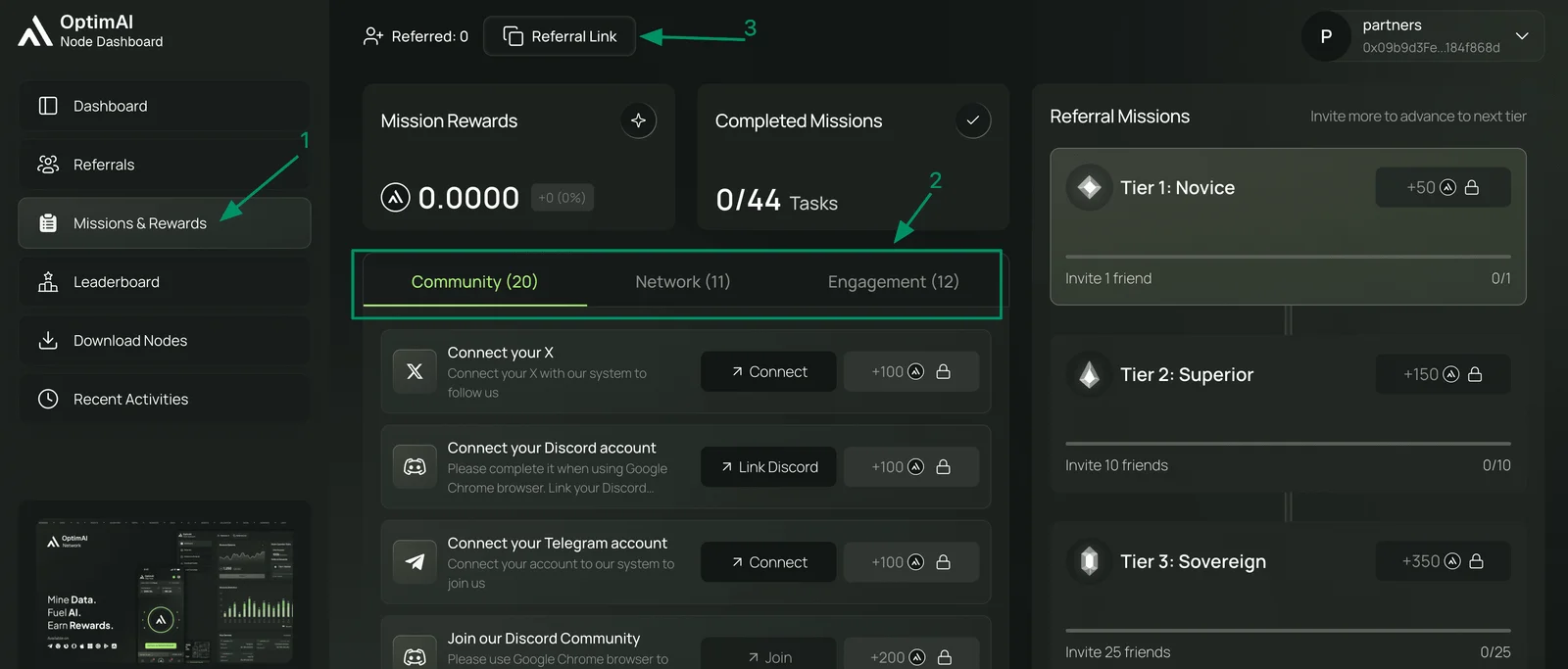
Task: Click the Telegram paper-plane icon
Action: click(x=415, y=562)
